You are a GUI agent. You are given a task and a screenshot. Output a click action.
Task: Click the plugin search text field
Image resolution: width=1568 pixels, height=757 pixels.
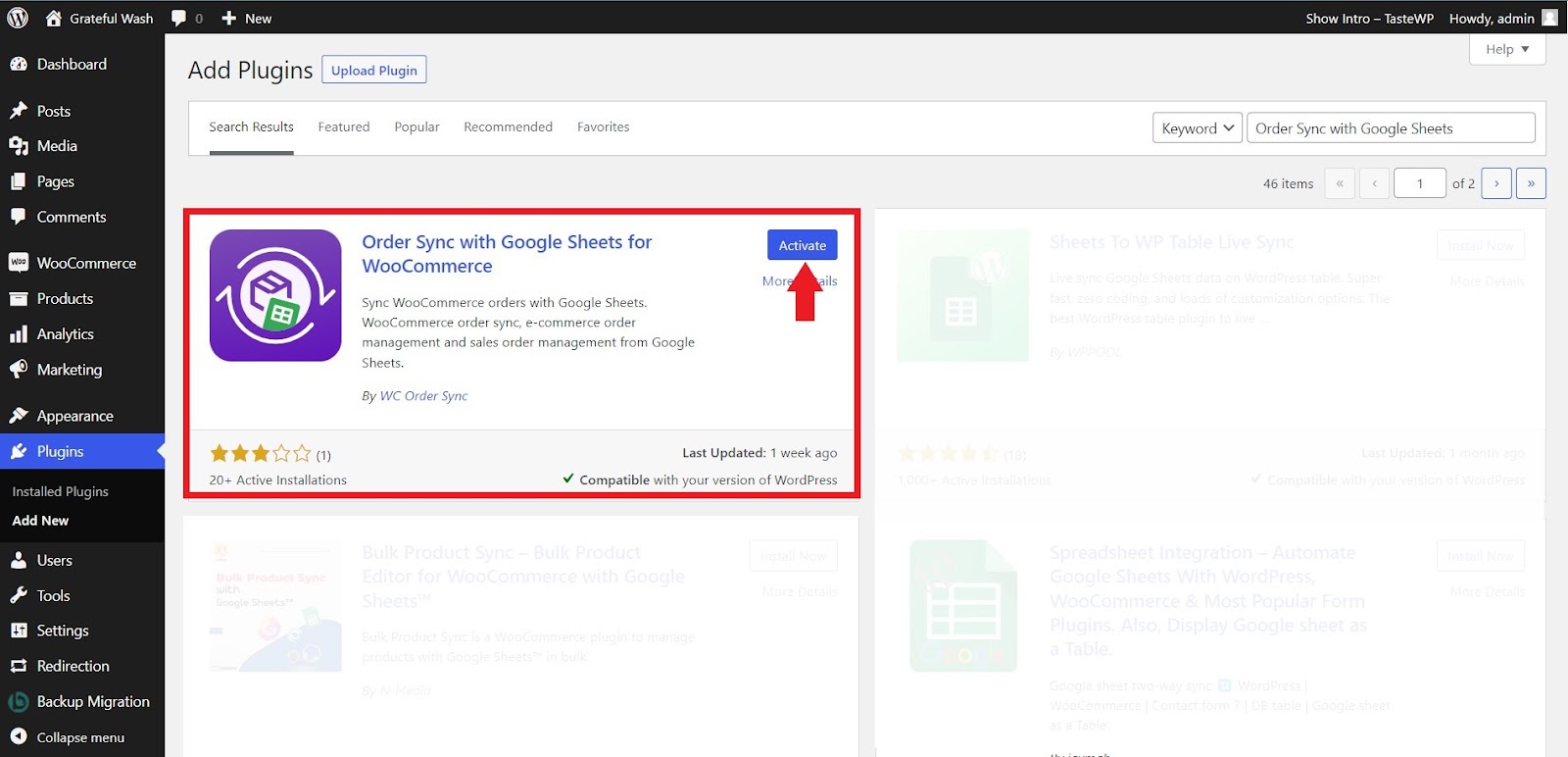tap(1391, 128)
